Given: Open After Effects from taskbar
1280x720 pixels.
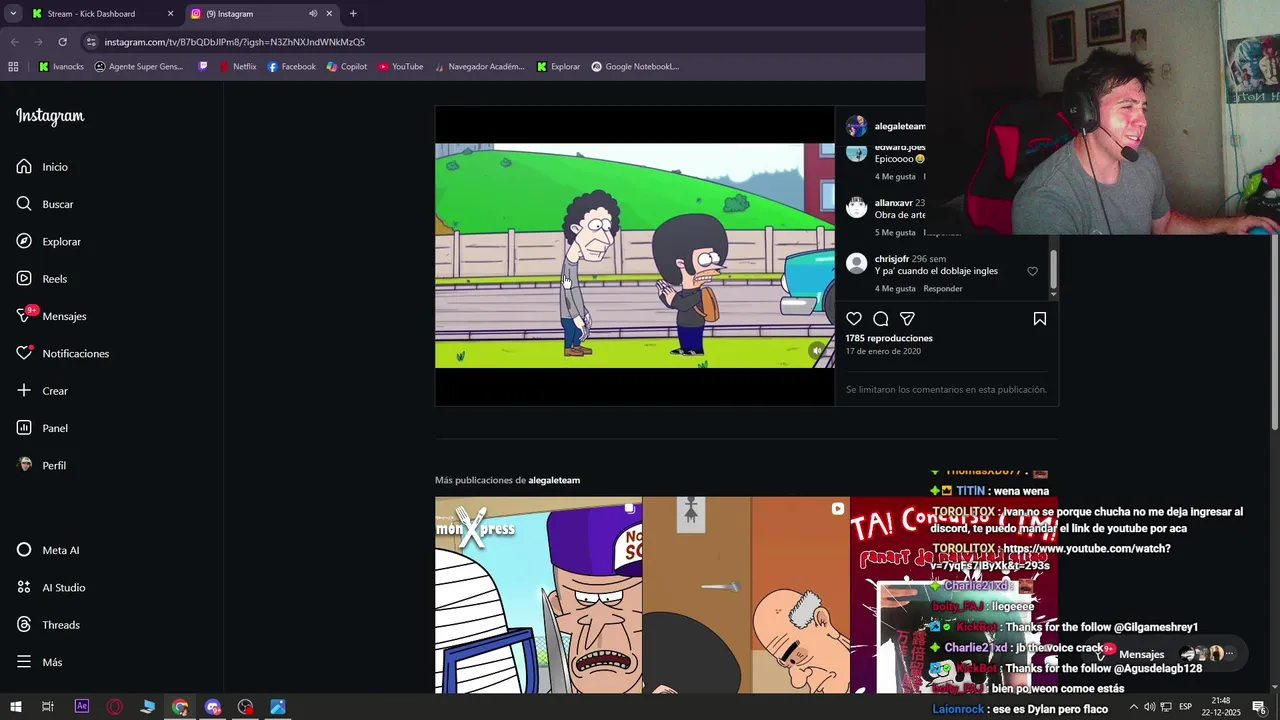Looking at the screenshot, I should pyautogui.click(x=82, y=707).
